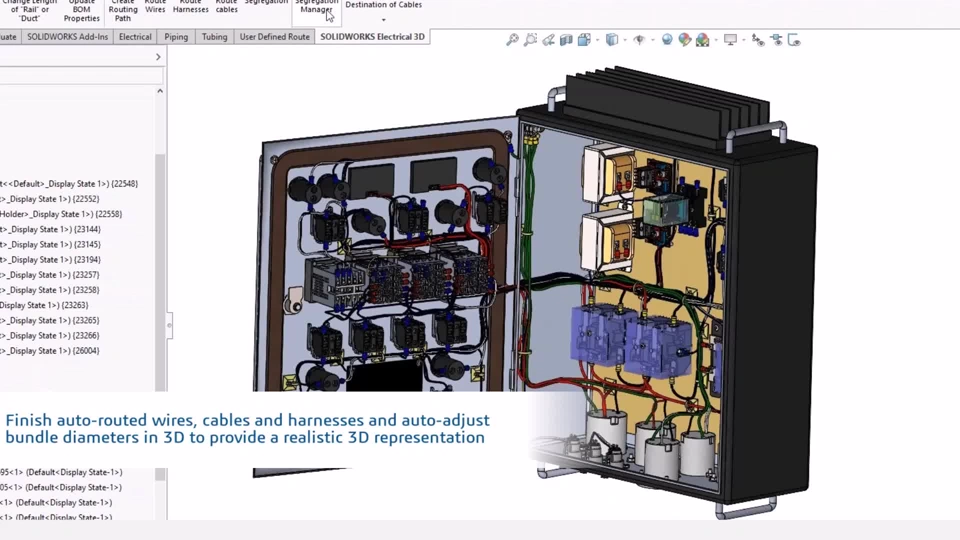Switch to the Piping tab

(176, 37)
